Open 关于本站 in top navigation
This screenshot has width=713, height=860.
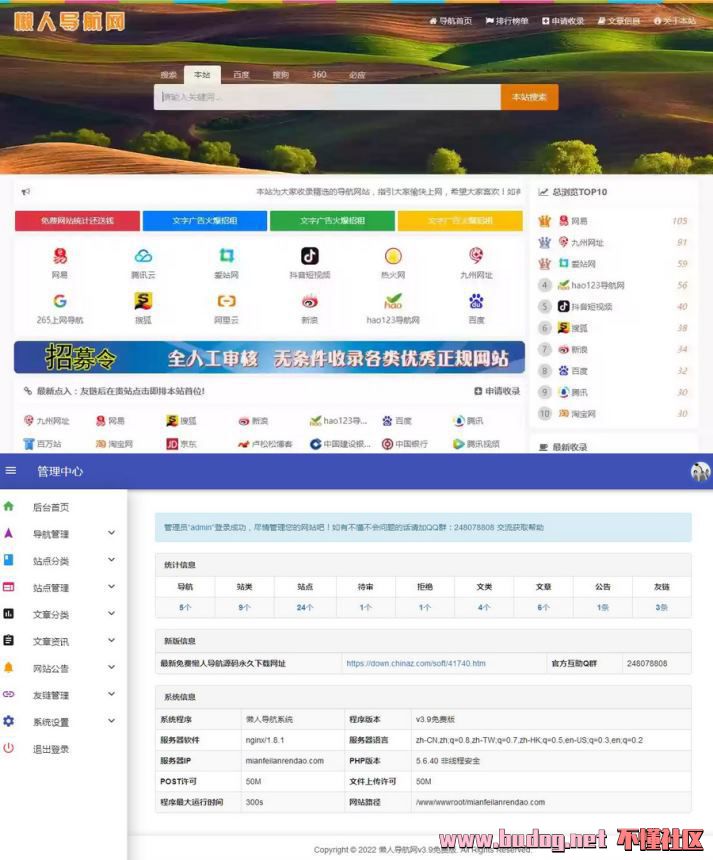pos(675,21)
